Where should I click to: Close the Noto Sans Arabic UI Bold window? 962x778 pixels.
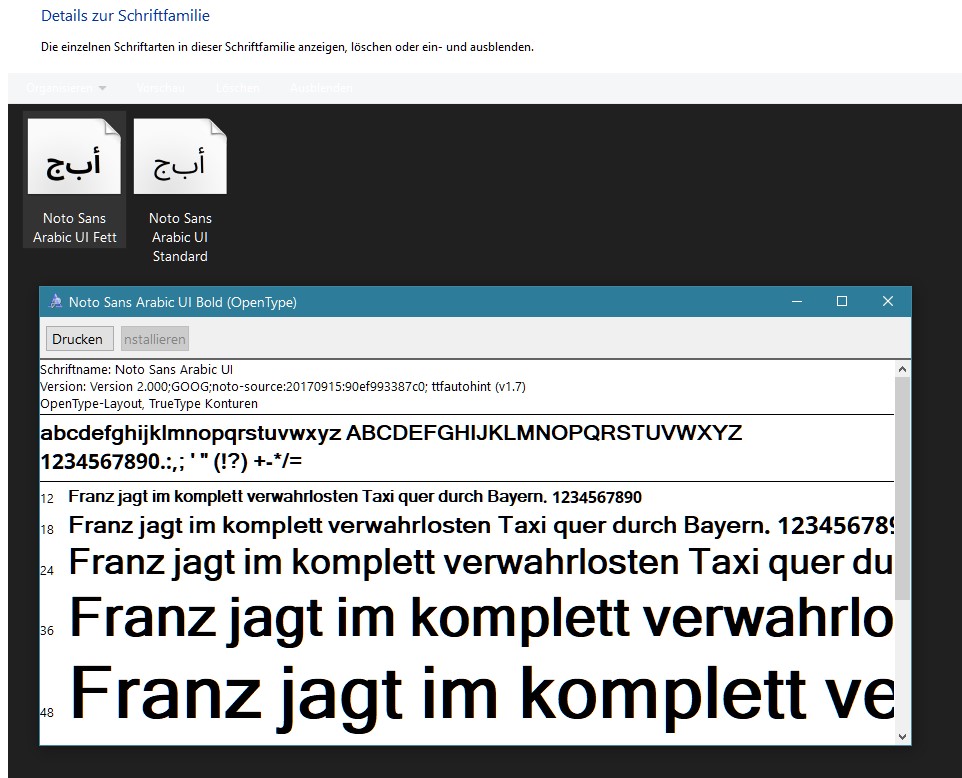(x=887, y=302)
